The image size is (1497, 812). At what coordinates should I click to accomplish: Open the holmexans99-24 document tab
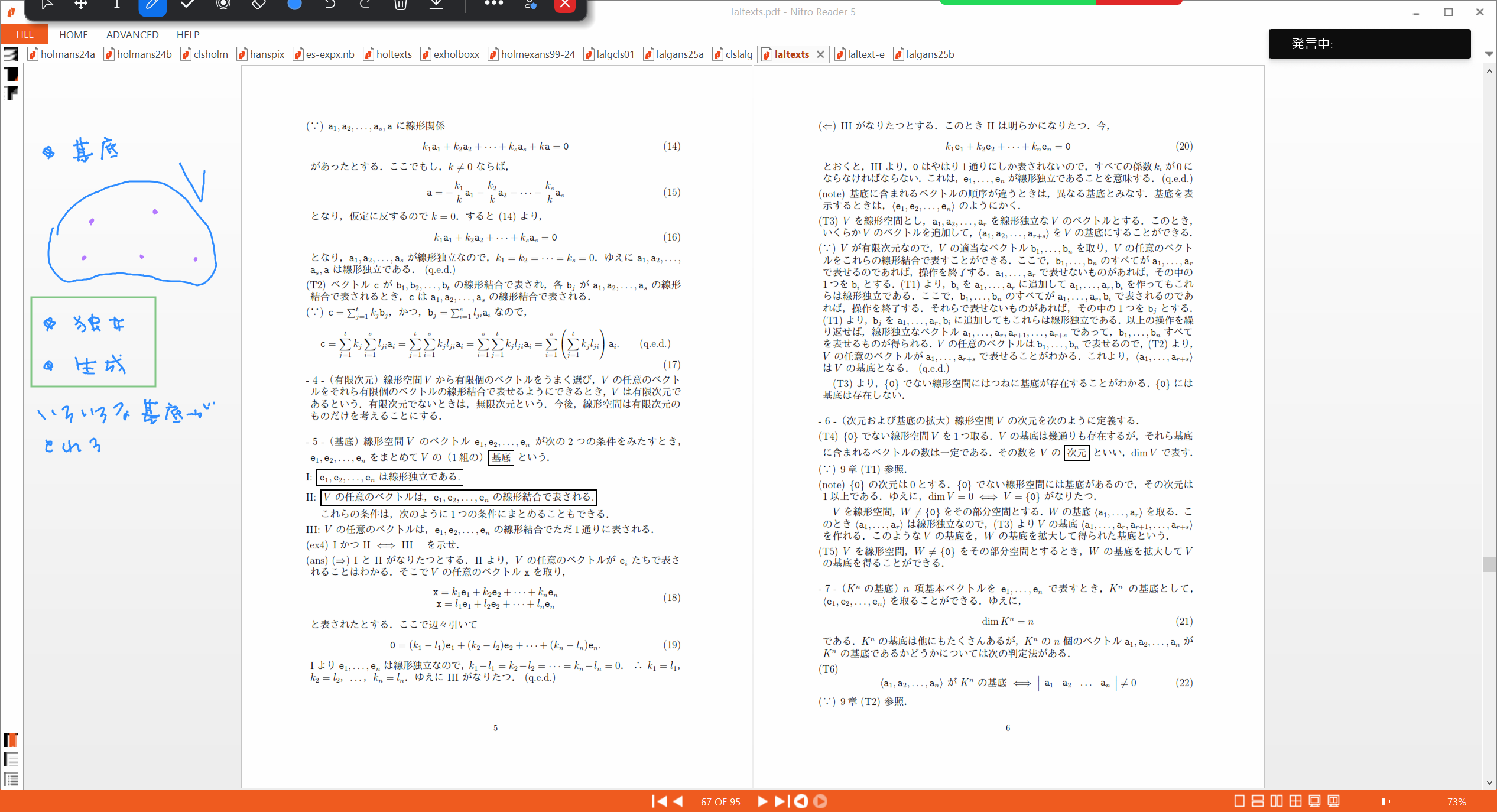click(x=532, y=54)
